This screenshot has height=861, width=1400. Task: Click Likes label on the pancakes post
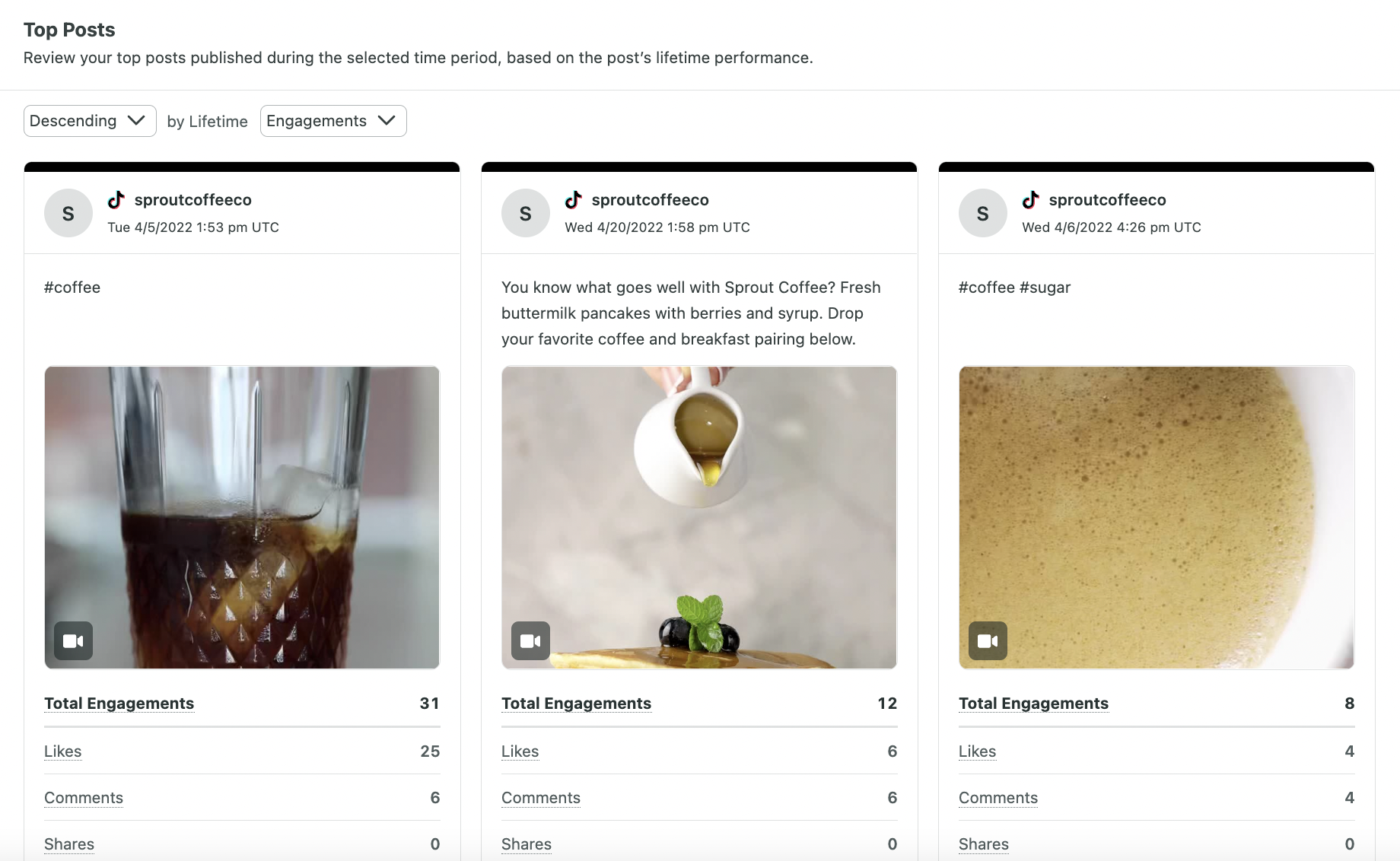point(520,751)
